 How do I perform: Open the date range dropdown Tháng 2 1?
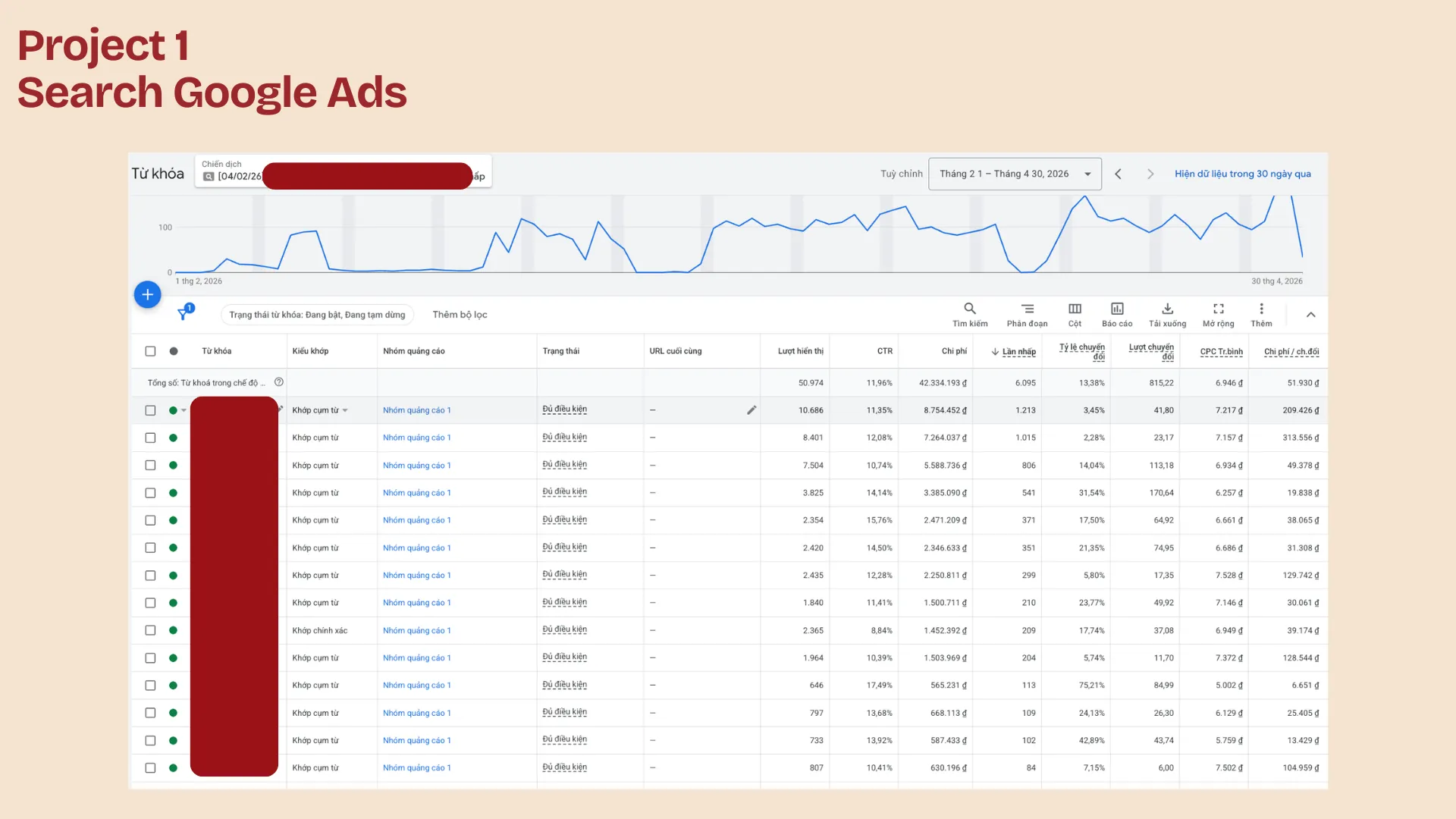[1015, 174]
